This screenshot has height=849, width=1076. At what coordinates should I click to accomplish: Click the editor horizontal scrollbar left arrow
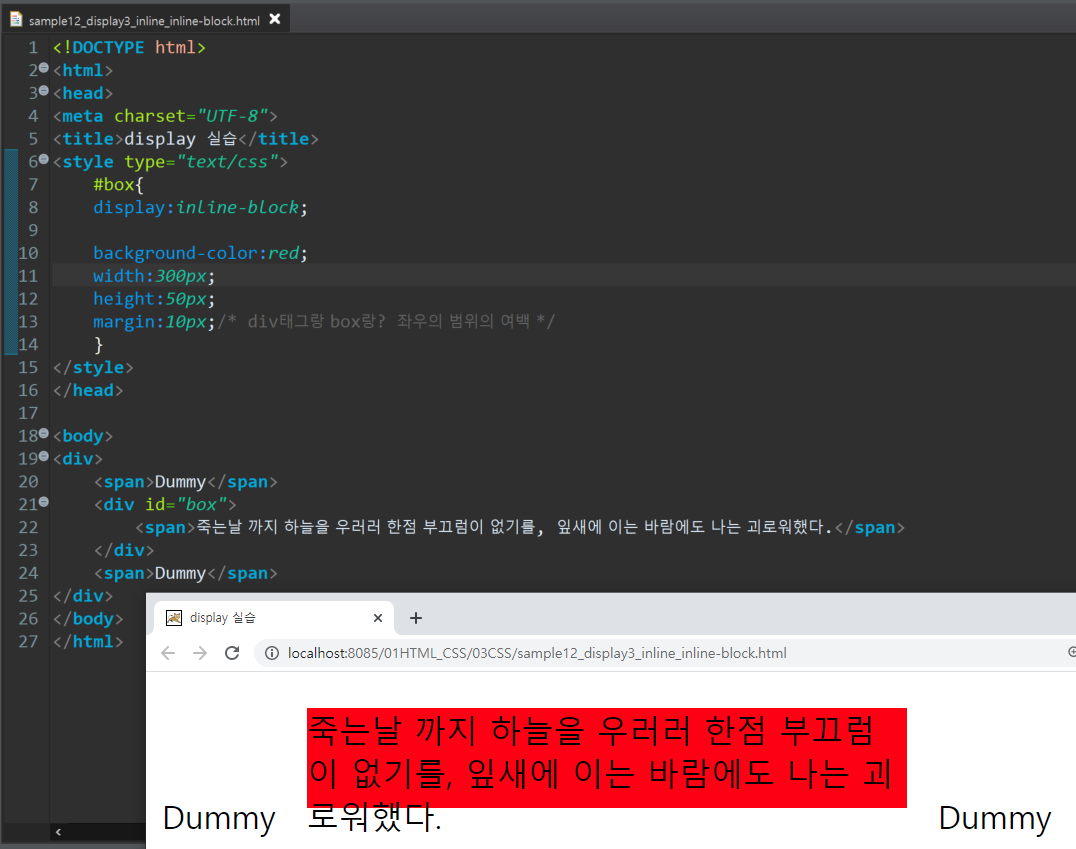click(x=58, y=832)
